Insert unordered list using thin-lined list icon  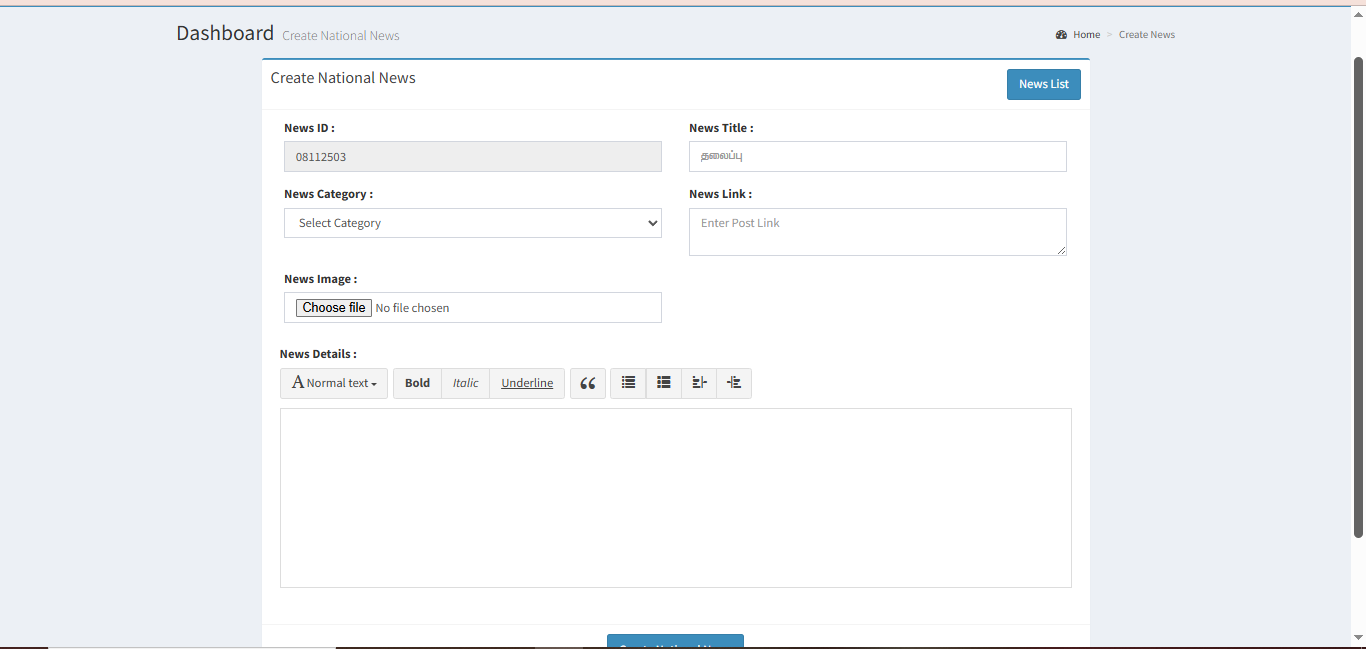[x=628, y=383]
